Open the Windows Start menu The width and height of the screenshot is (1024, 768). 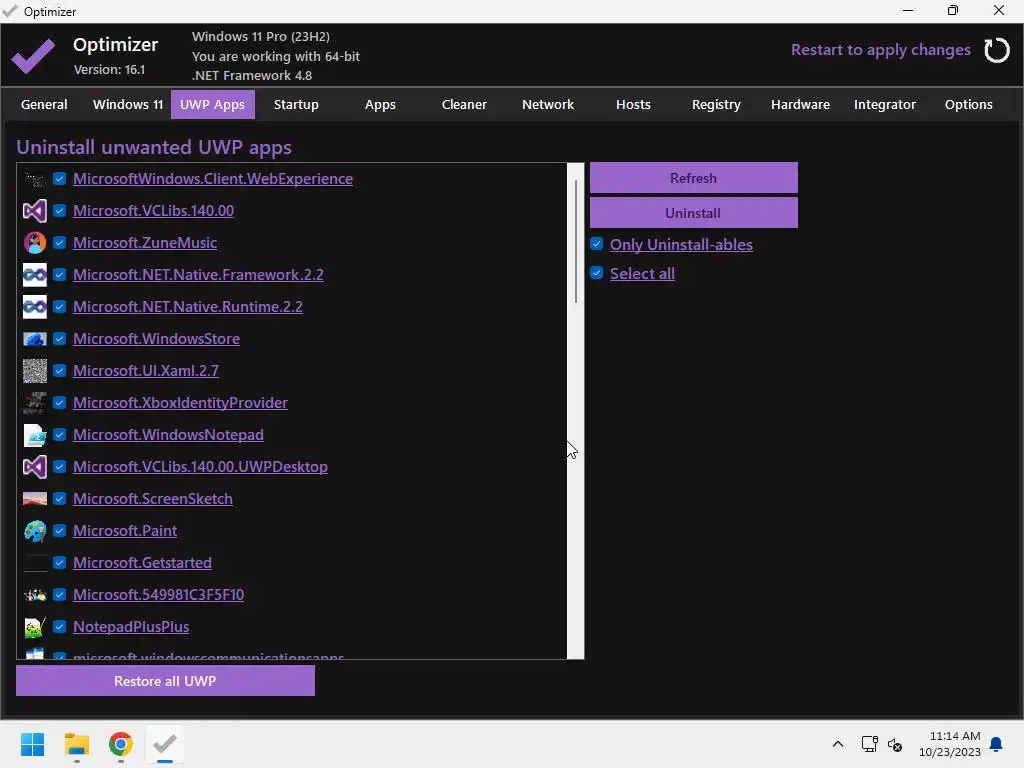tap(32, 744)
